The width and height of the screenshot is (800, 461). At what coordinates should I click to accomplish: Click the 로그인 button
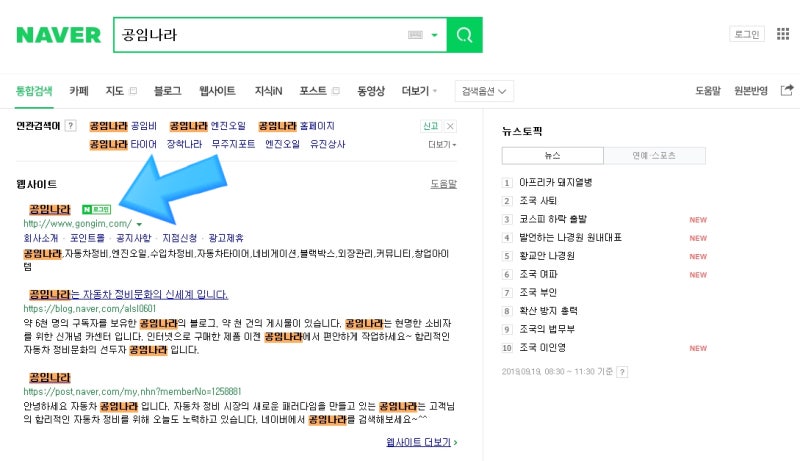click(x=747, y=34)
